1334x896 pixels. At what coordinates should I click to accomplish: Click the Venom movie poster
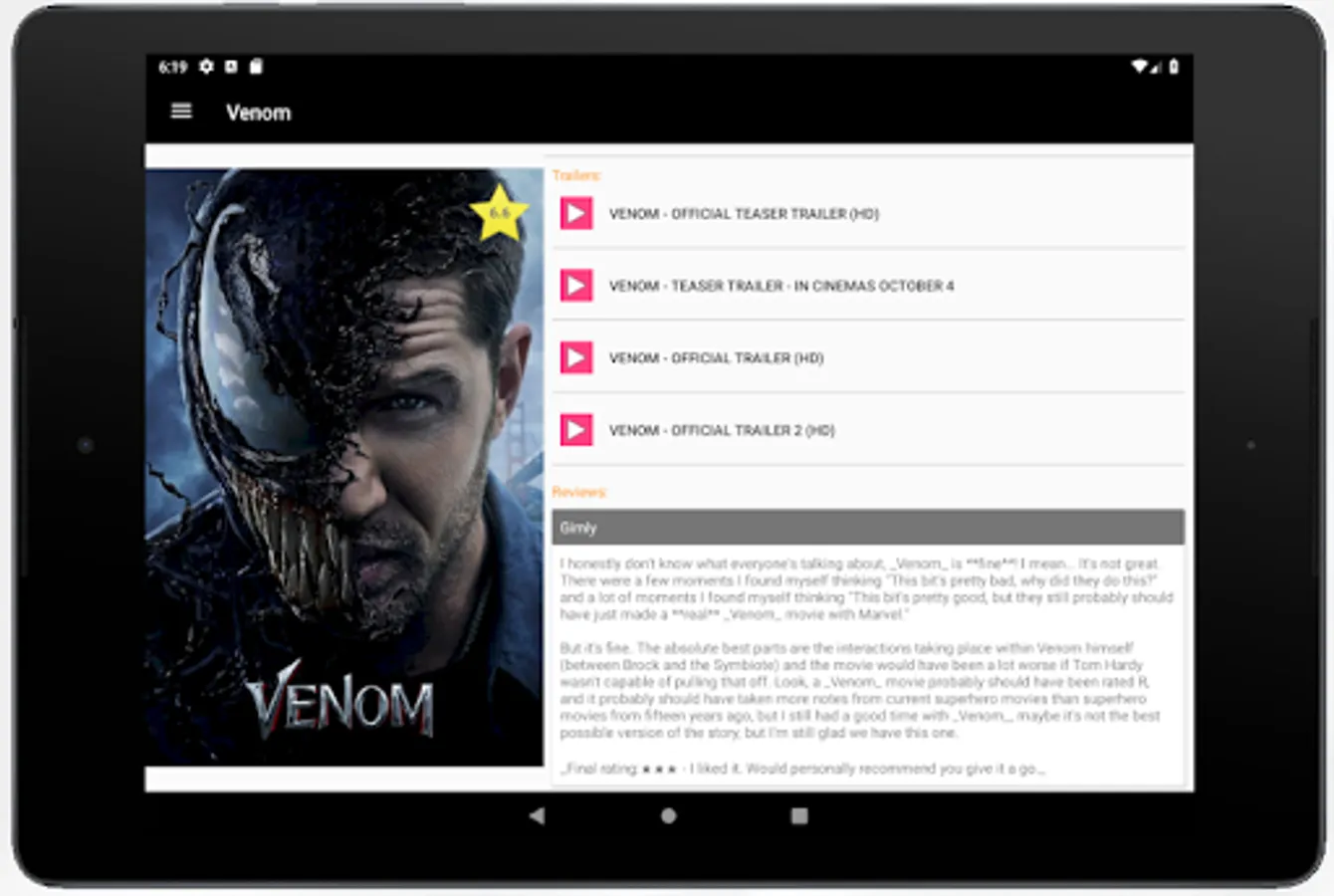tap(343, 468)
